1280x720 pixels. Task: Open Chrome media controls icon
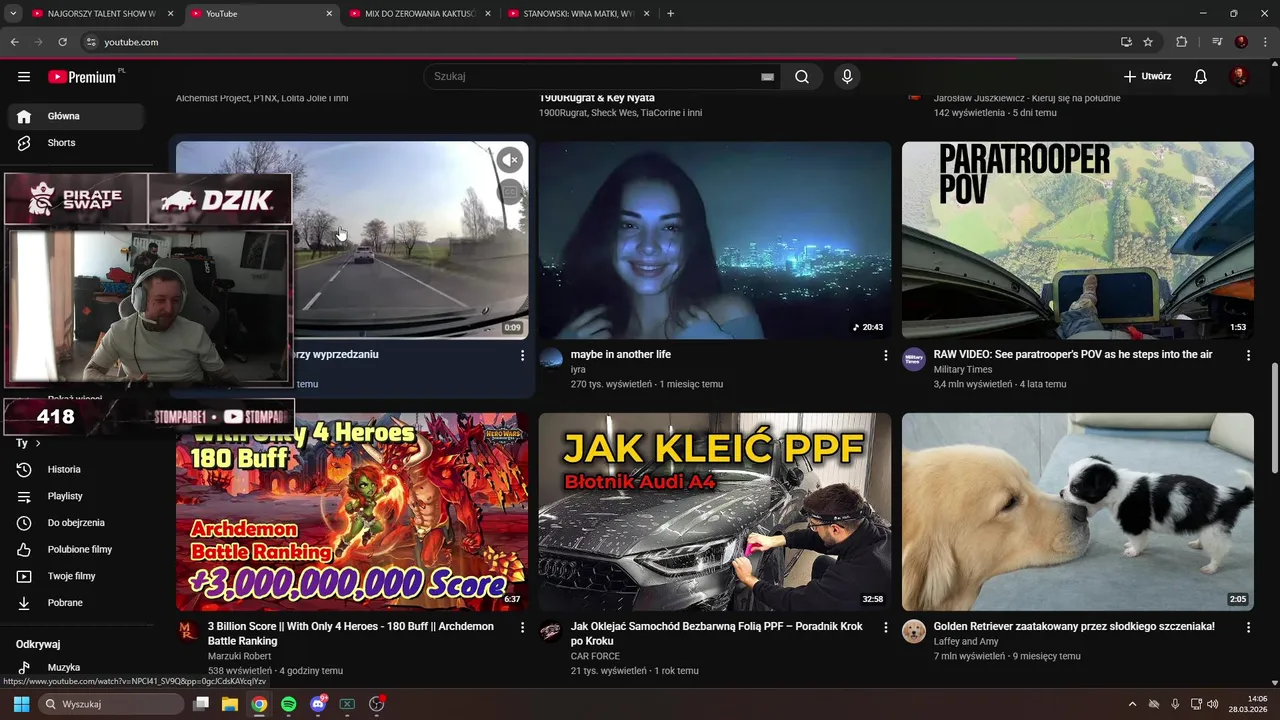pyautogui.click(x=1217, y=42)
